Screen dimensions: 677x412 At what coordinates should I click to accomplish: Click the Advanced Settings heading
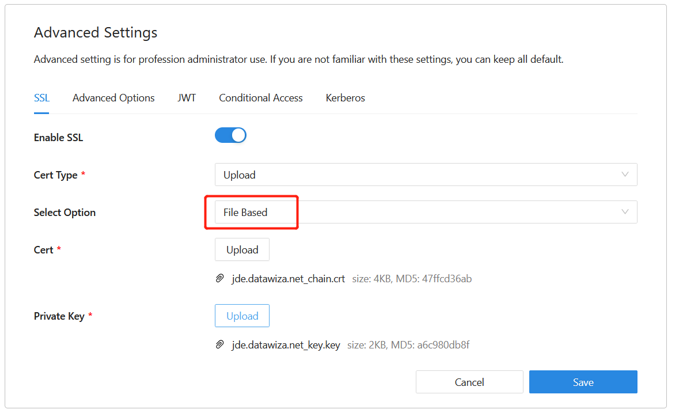point(95,33)
